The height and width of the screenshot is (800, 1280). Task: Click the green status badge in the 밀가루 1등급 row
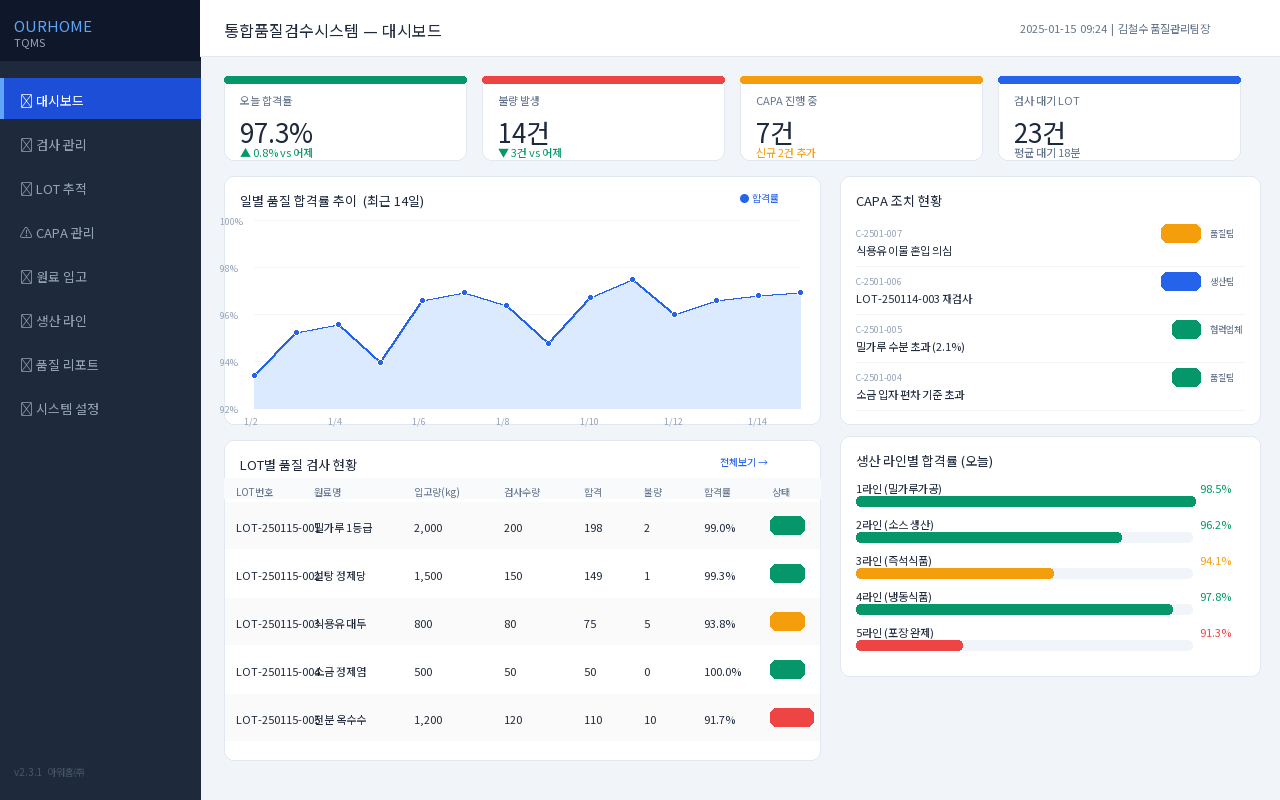[x=787, y=526]
